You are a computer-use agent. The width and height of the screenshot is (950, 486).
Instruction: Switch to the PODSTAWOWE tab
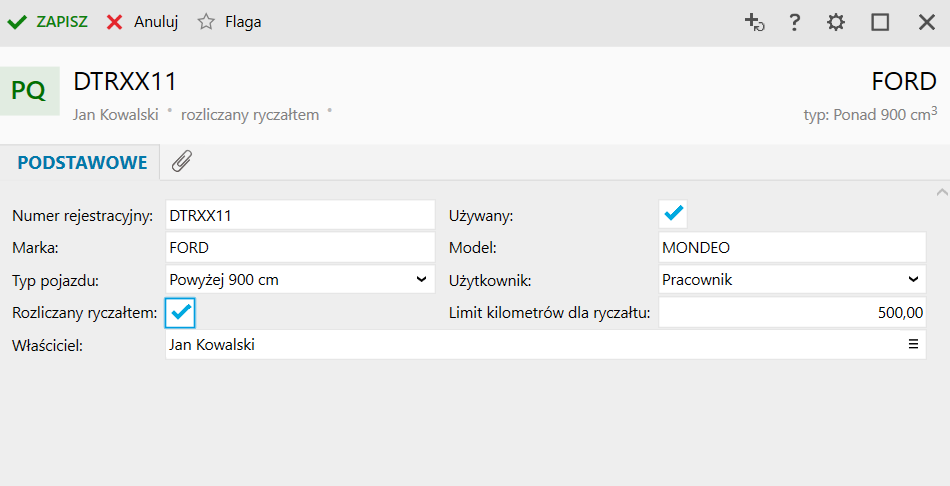tap(82, 162)
